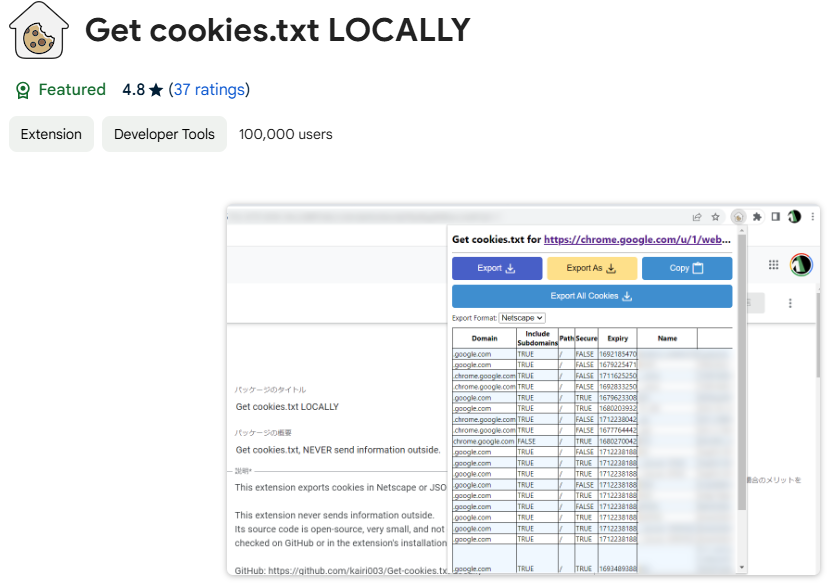The width and height of the screenshot is (830, 583).
Task: Select the Extension category chip
Action: [x=52, y=134]
